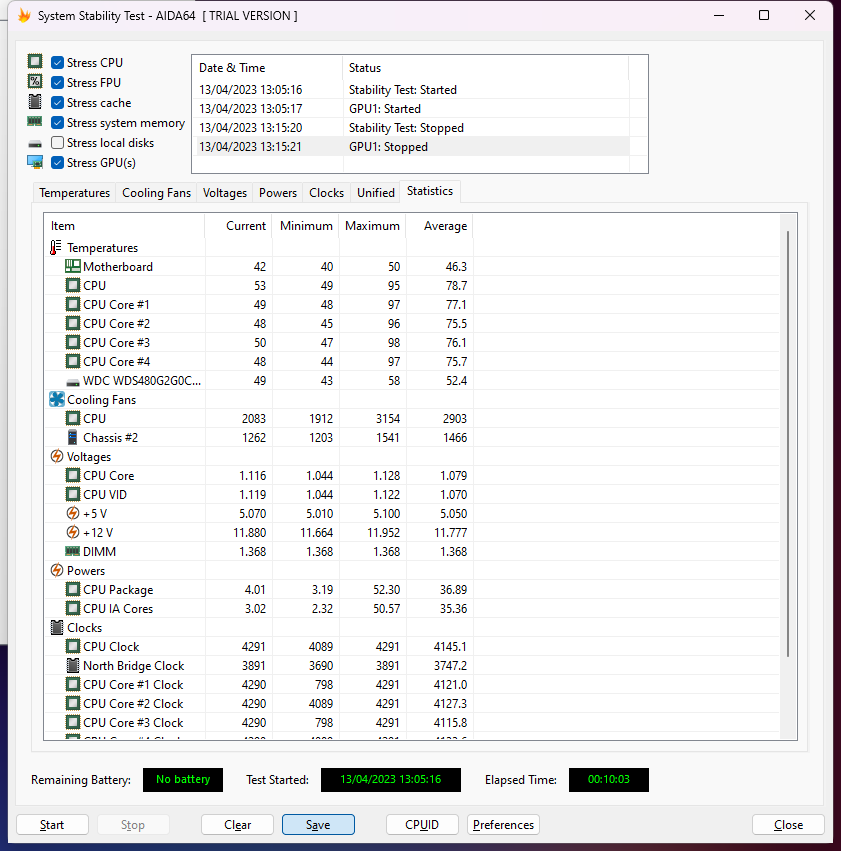Click the Elapsed Time value 00:10:03
This screenshot has width=841, height=851.
click(609, 779)
